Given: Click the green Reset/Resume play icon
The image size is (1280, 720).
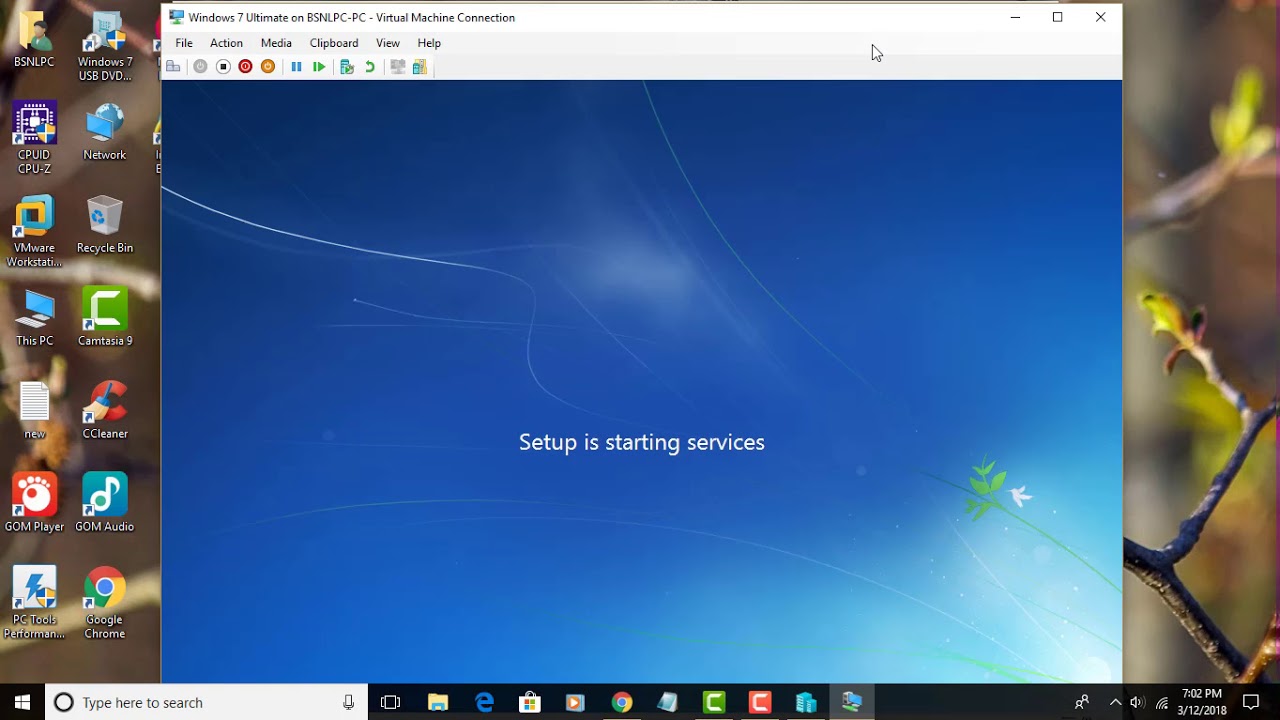Looking at the screenshot, I should tap(319, 67).
